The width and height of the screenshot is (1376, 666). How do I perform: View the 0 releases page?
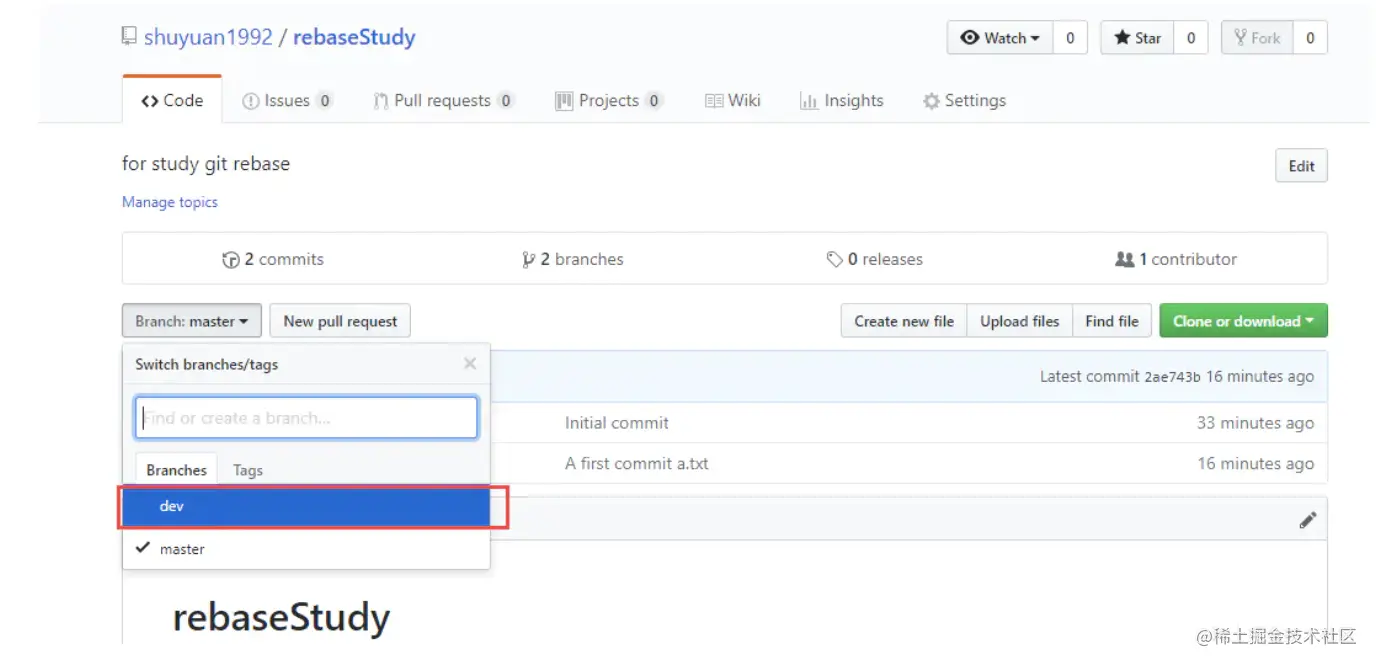pyautogui.click(x=875, y=259)
